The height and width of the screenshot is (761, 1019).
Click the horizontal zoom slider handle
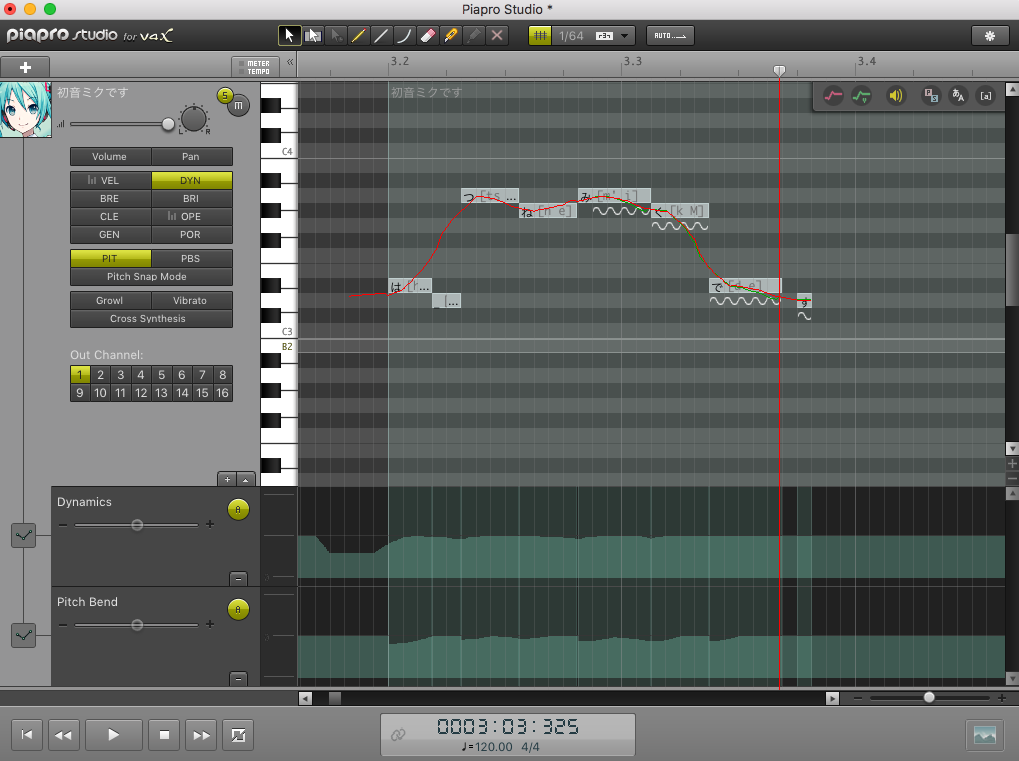click(929, 697)
